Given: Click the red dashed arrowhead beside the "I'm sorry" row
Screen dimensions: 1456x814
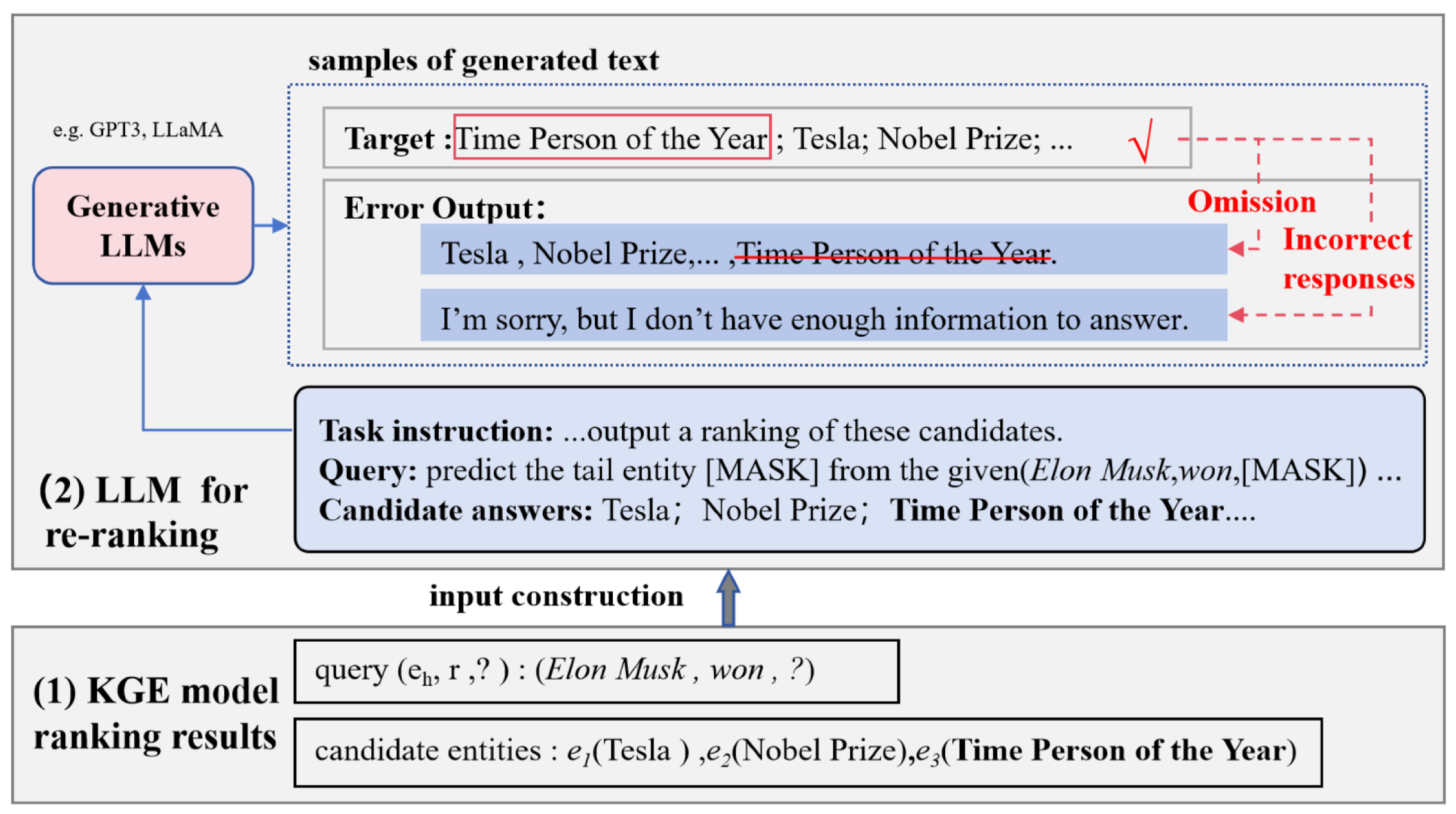Looking at the screenshot, I should [1237, 315].
